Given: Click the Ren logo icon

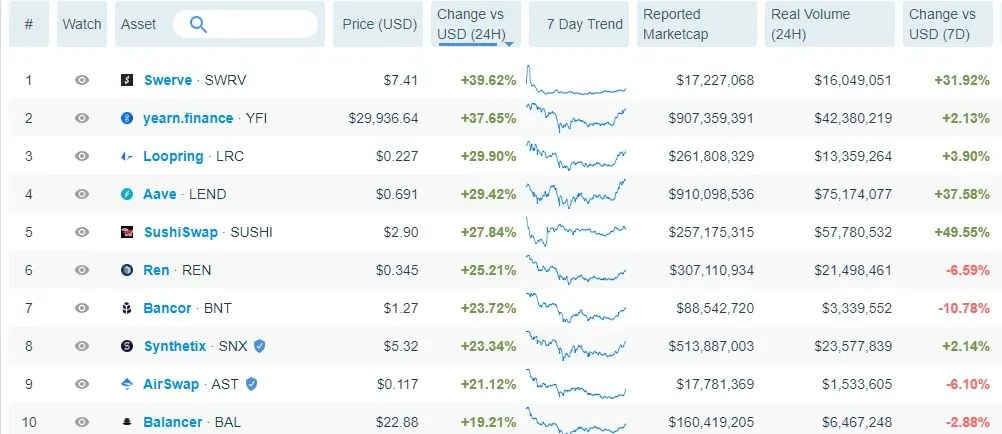Looking at the screenshot, I should 127,270.
